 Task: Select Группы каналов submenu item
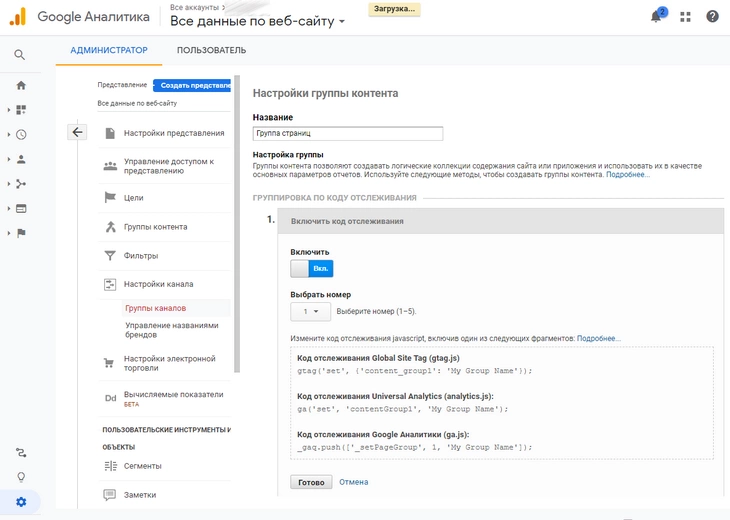click(155, 308)
